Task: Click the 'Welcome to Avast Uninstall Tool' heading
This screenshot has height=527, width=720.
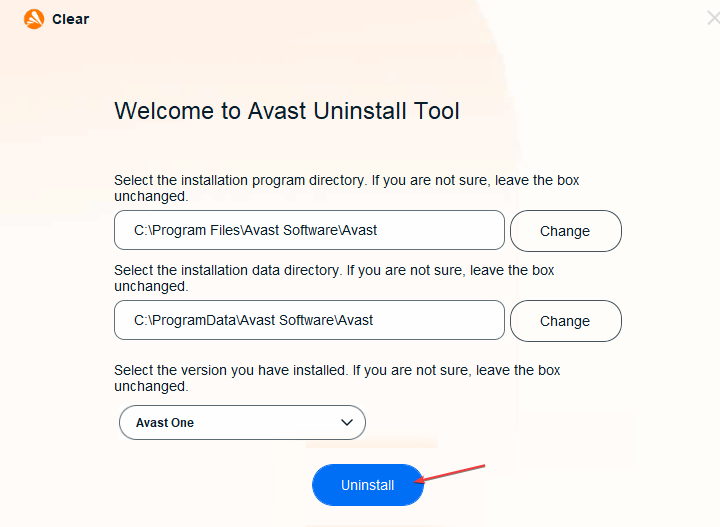Action: pos(287,111)
